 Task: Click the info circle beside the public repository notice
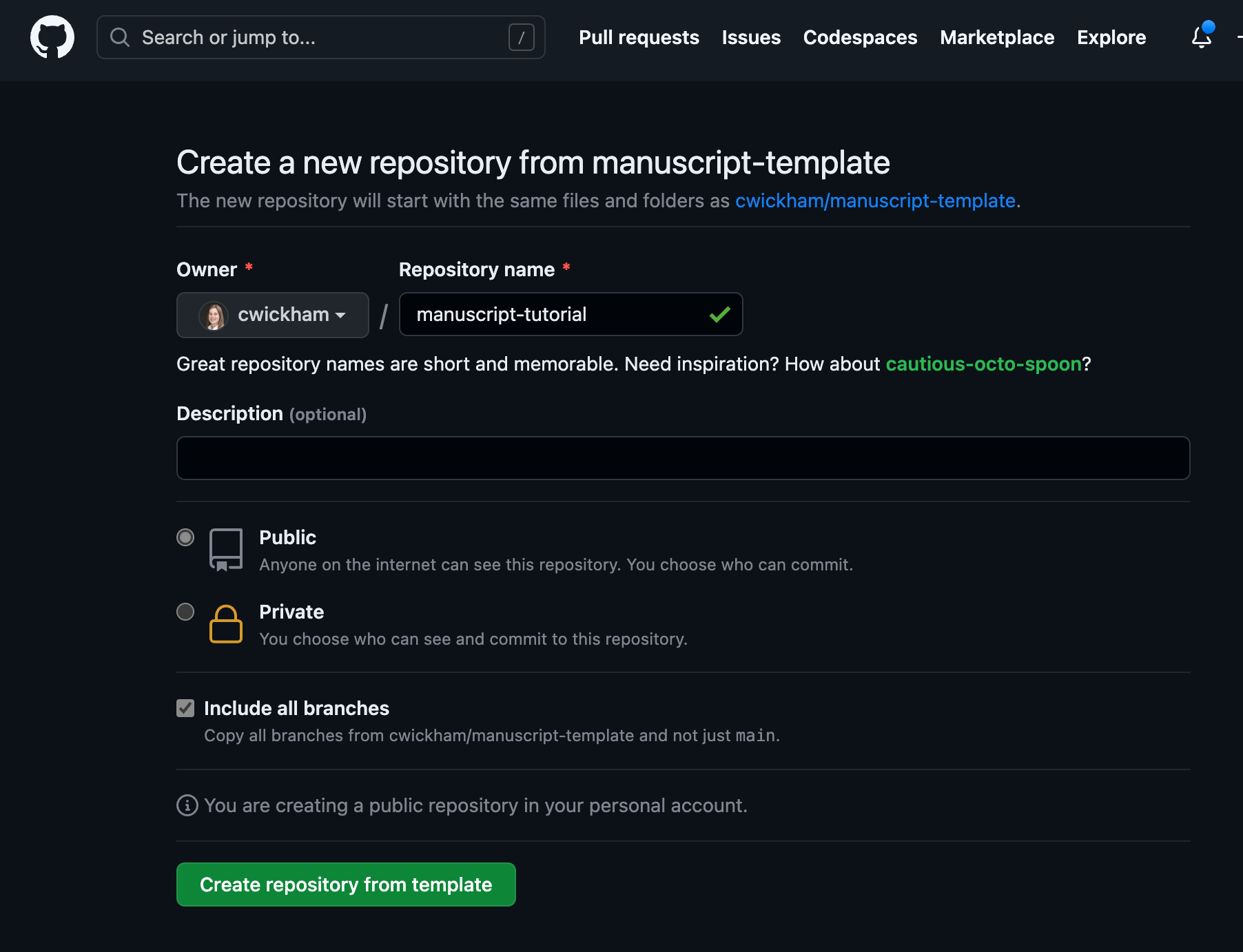coord(186,805)
